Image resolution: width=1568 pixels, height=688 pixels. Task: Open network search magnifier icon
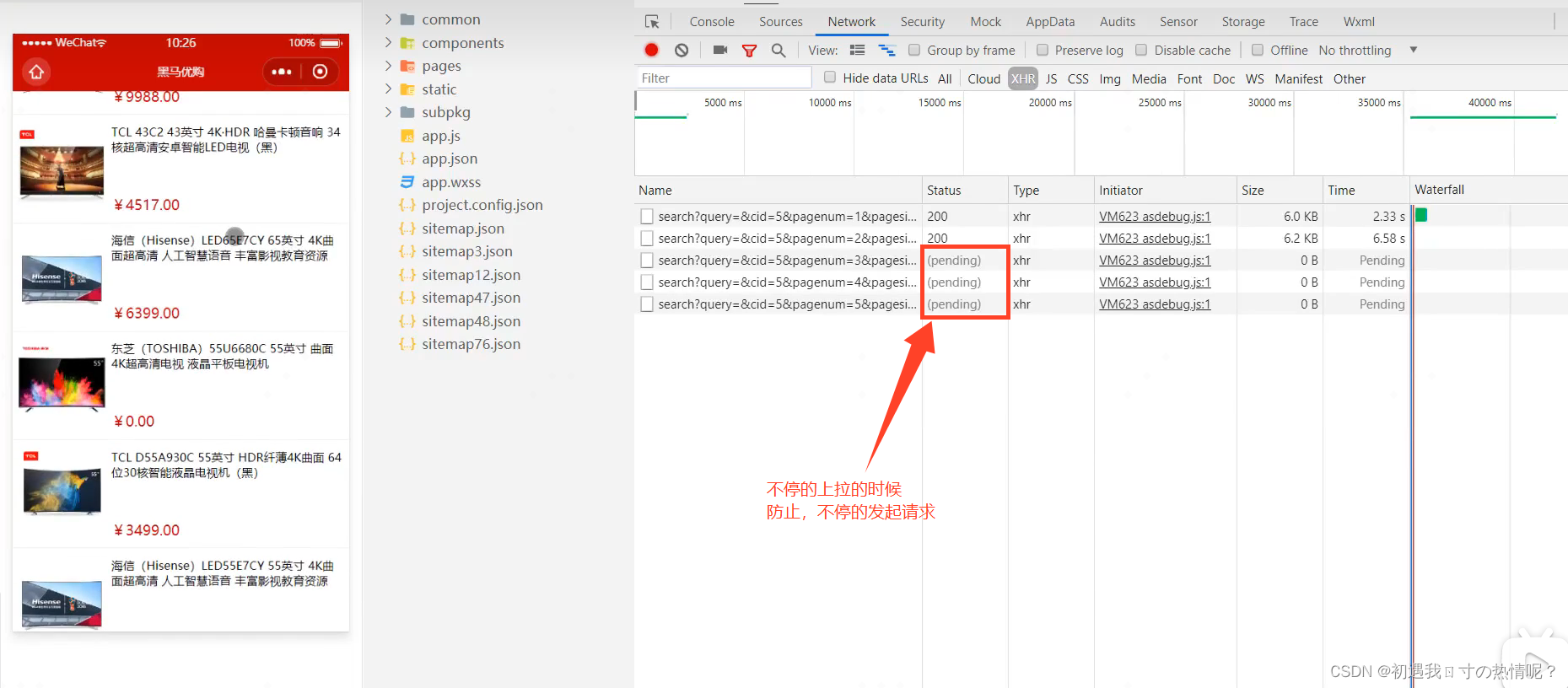click(779, 51)
